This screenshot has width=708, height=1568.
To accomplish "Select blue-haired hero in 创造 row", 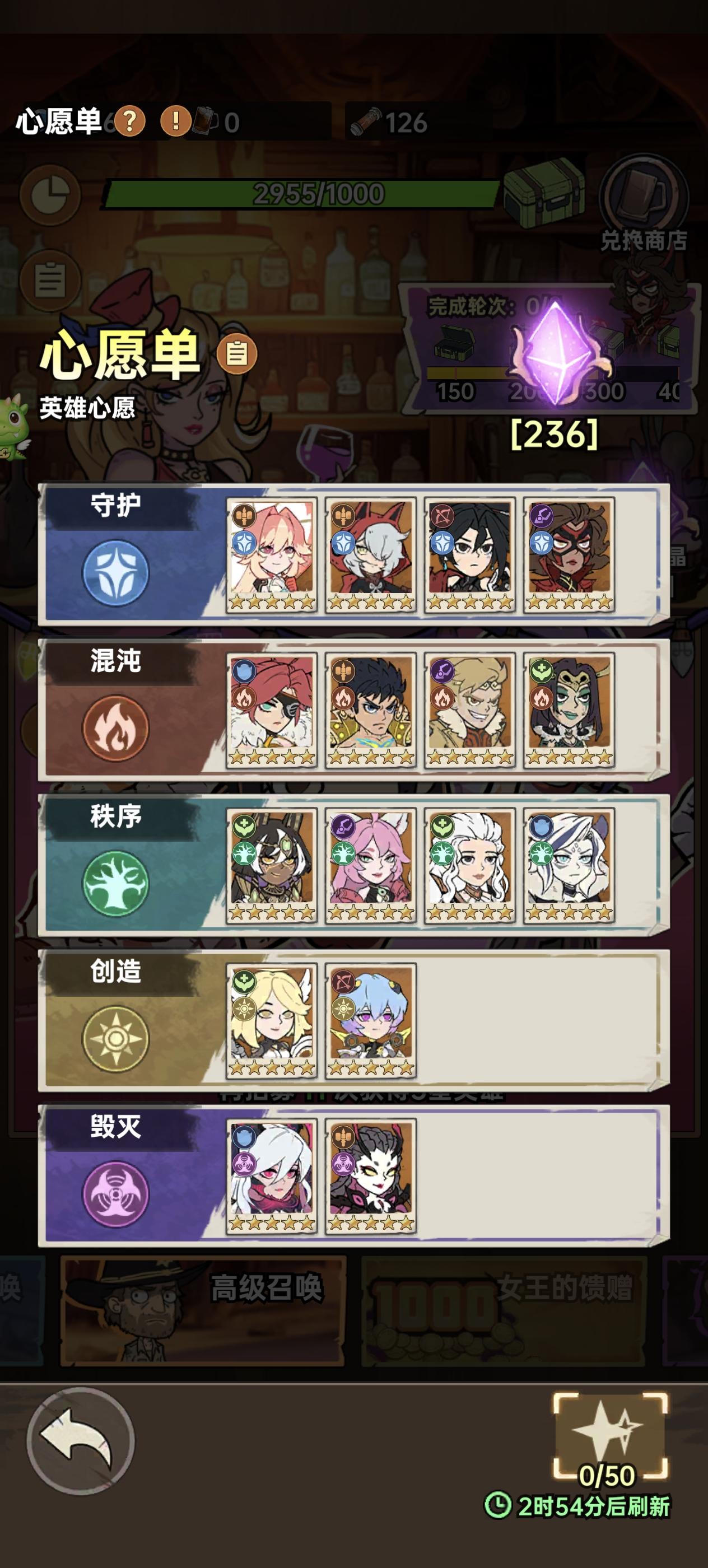I will (371, 1021).
